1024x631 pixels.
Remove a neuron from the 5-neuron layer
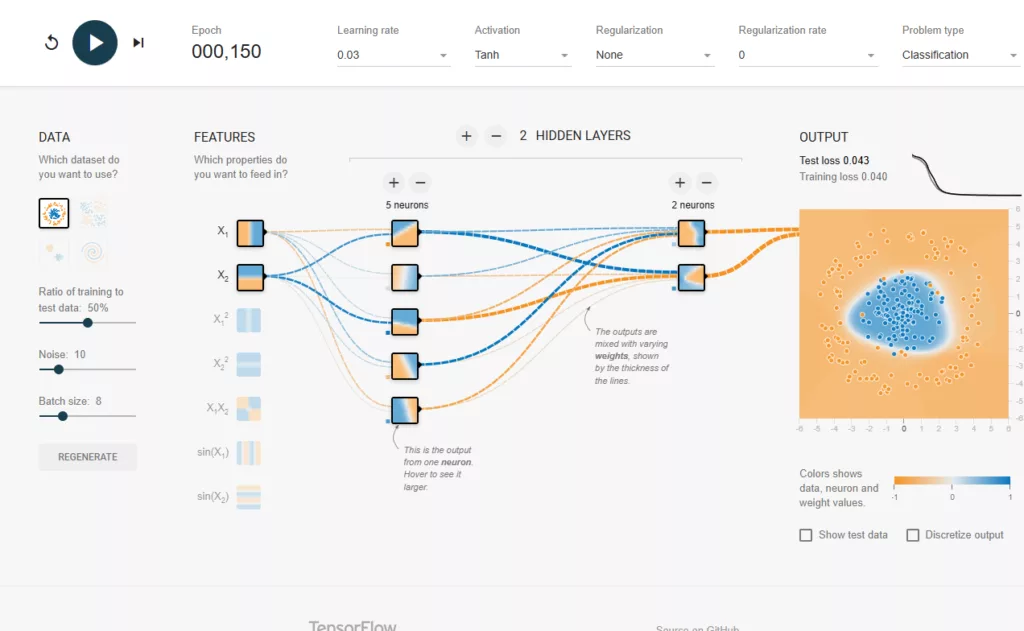pyautogui.click(x=421, y=183)
